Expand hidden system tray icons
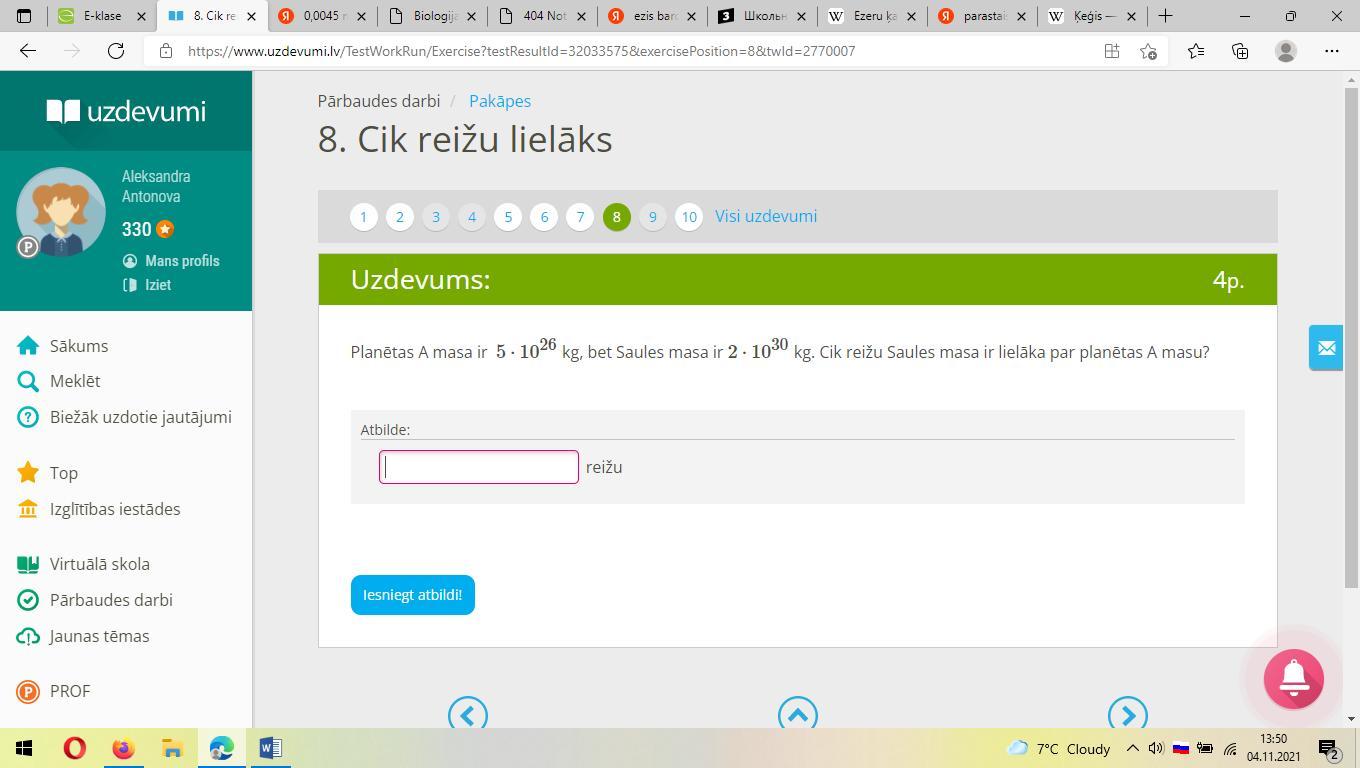 point(1132,748)
